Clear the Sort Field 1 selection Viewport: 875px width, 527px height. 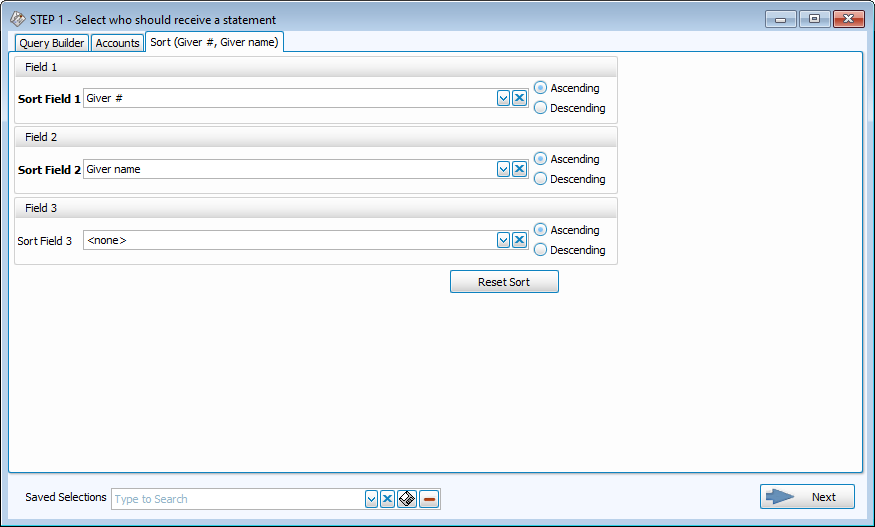tap(519, 98)
